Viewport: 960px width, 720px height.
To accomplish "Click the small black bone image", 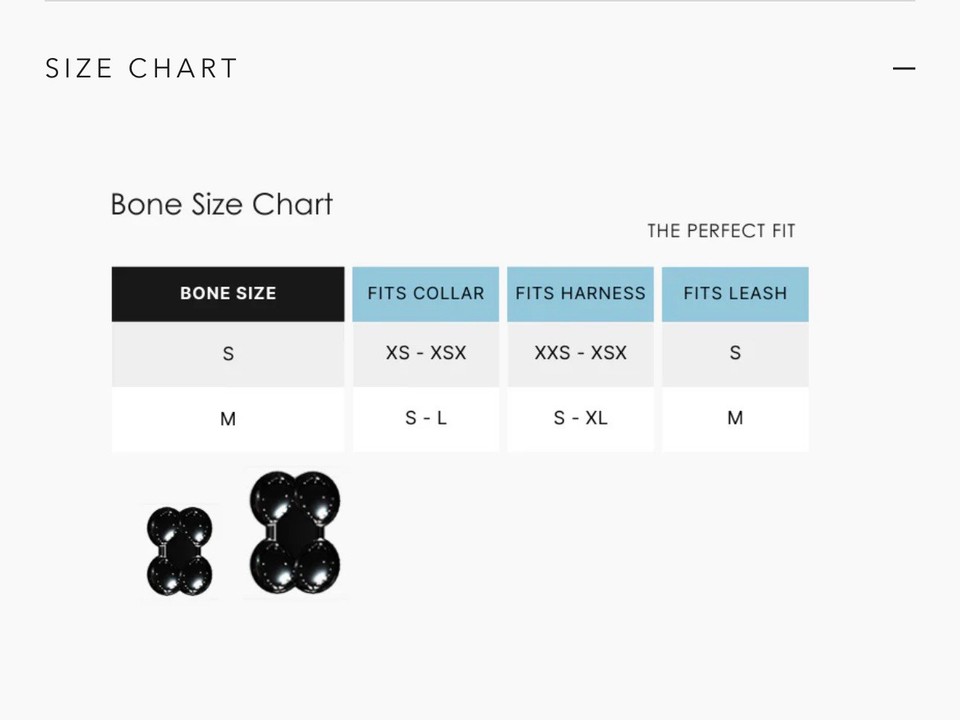I will (x=180, y=551).
